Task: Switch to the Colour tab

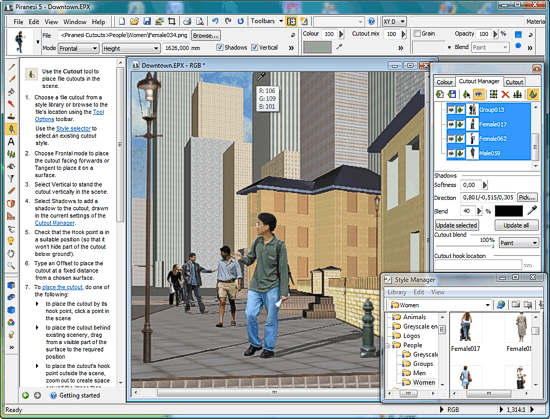Action: click(444, 82)
